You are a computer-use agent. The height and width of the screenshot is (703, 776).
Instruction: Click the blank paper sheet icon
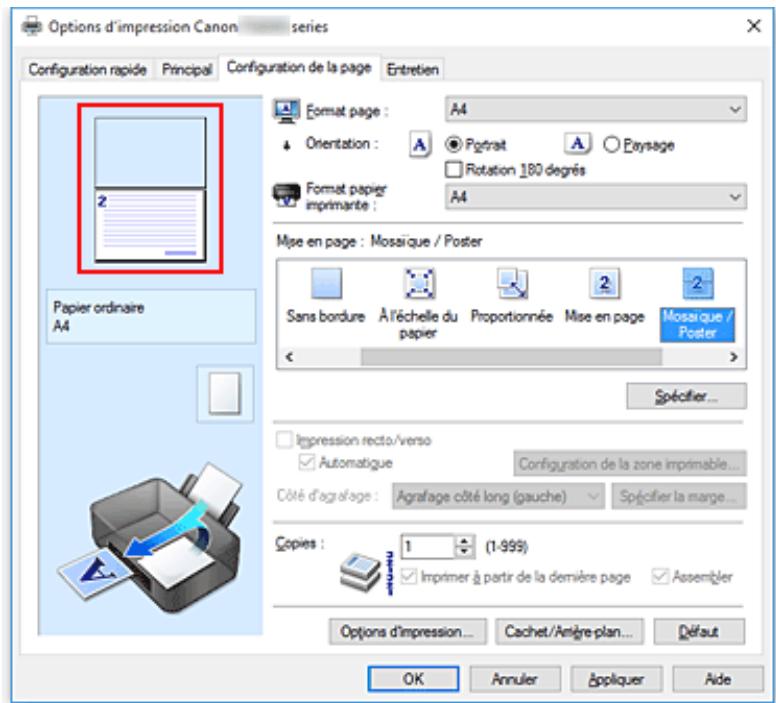225,394
